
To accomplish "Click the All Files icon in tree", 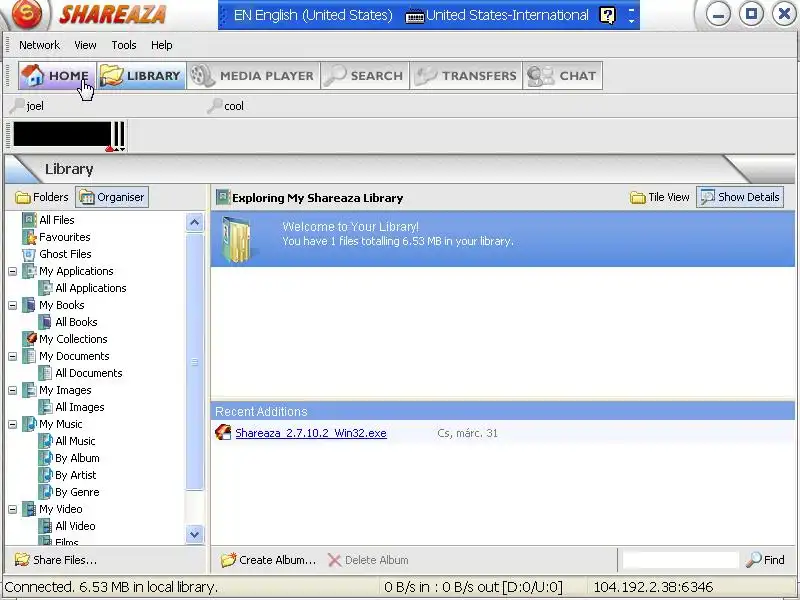I will 30,220.
